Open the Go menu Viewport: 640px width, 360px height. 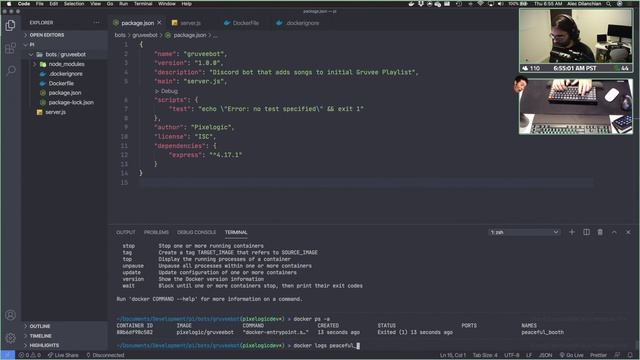pos(110,4)
